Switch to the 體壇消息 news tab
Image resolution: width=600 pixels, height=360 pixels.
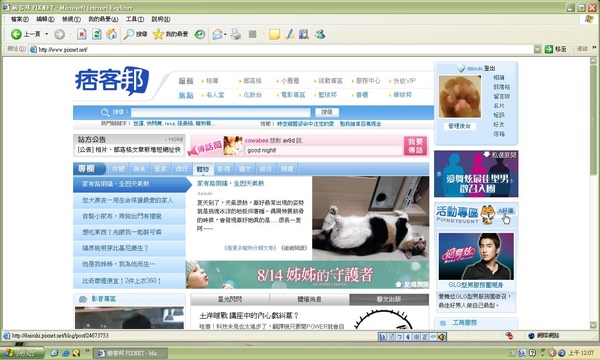coord(309,299)
